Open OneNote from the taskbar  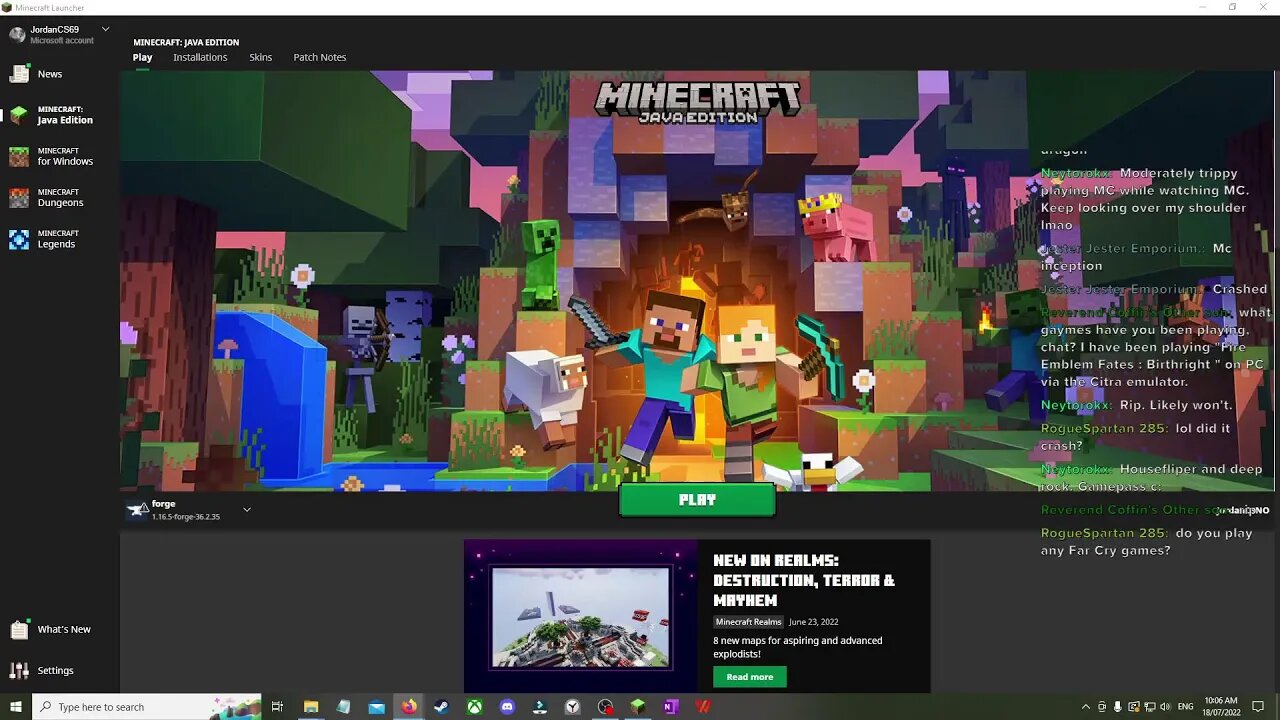[670, 707]
